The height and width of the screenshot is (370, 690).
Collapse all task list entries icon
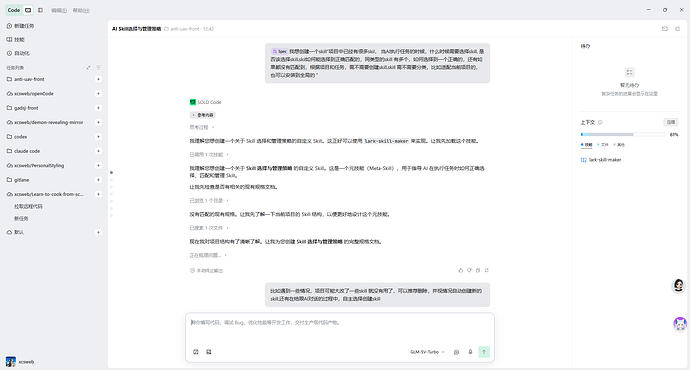tap(88, 68)
